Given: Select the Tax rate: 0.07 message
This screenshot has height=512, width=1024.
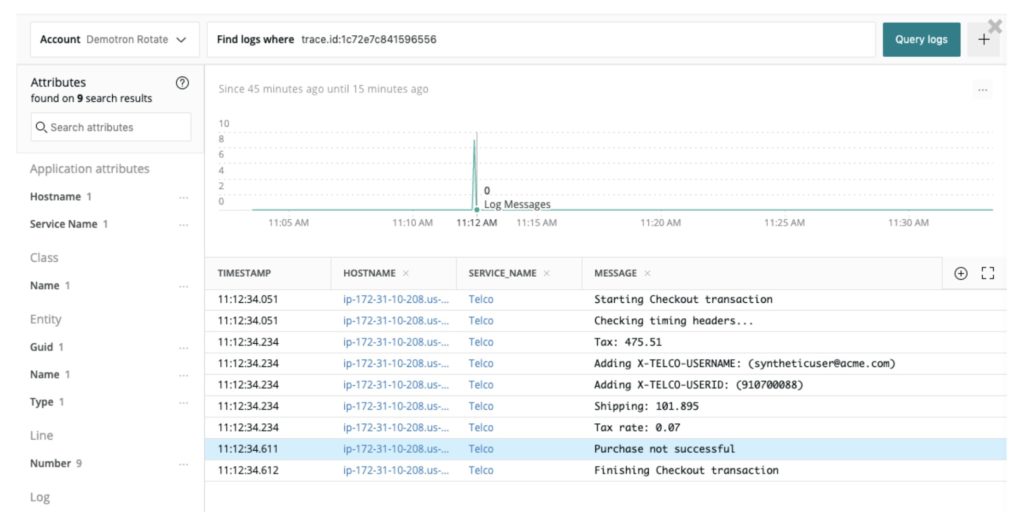Looking at the screenshot, I should pos(637,427).
